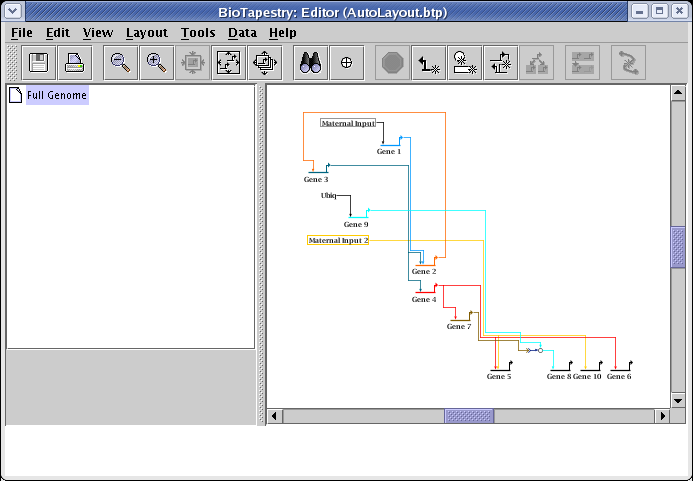This screenshot has height=481, width=693.
Task: Click the crosshair center icon
Action: click(x=347, y=63)
